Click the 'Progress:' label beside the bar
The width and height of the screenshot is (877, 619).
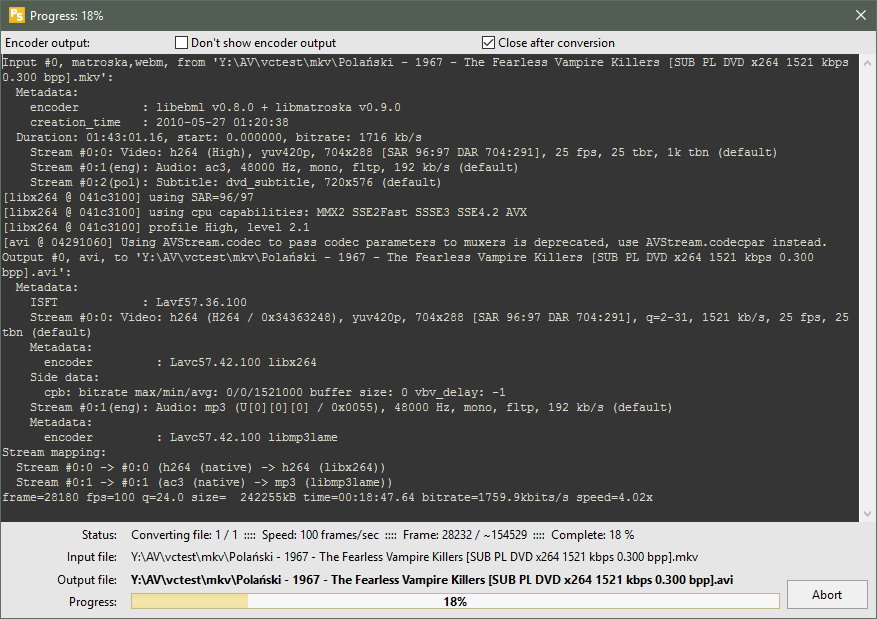93,602
